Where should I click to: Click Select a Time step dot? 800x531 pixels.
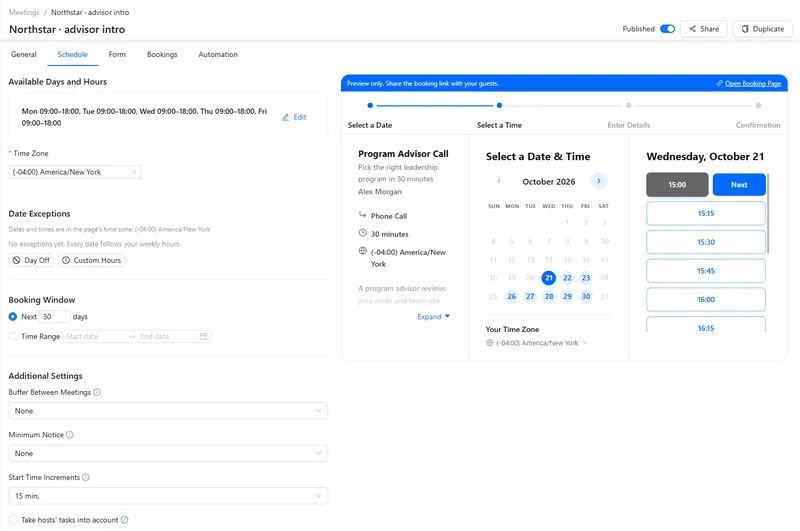click(499, 106)
